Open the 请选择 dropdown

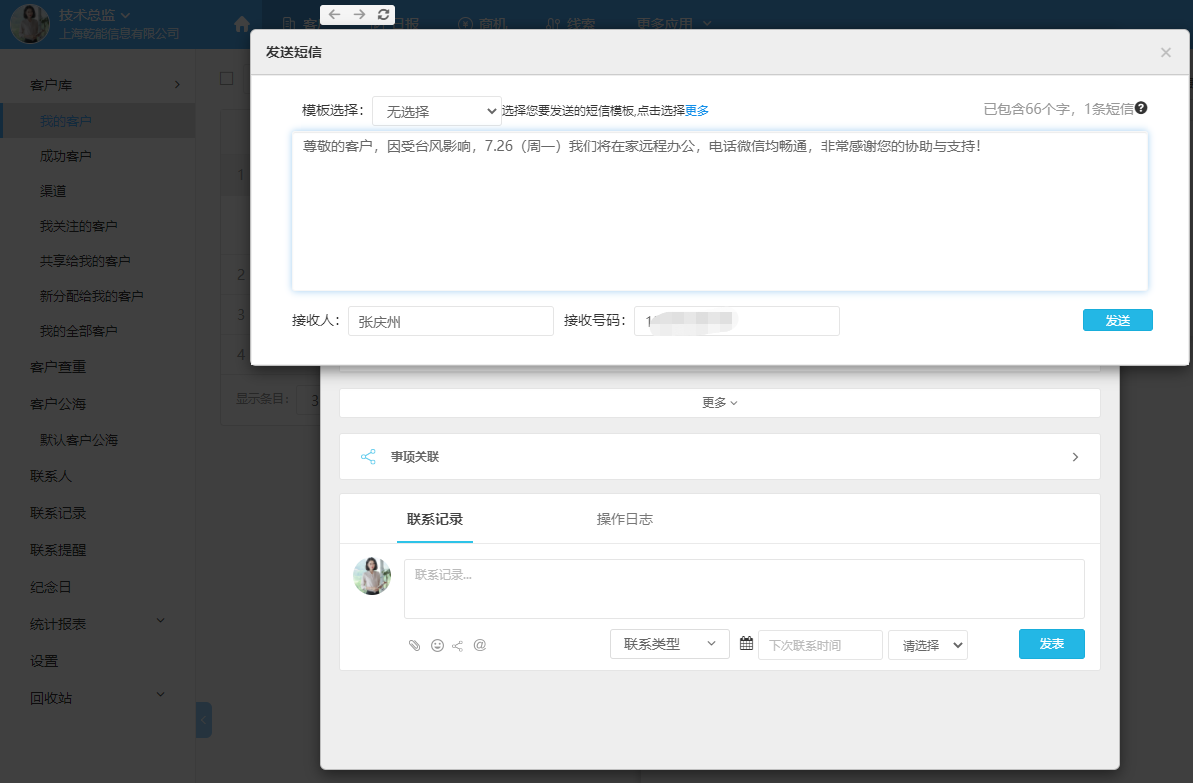927,645
